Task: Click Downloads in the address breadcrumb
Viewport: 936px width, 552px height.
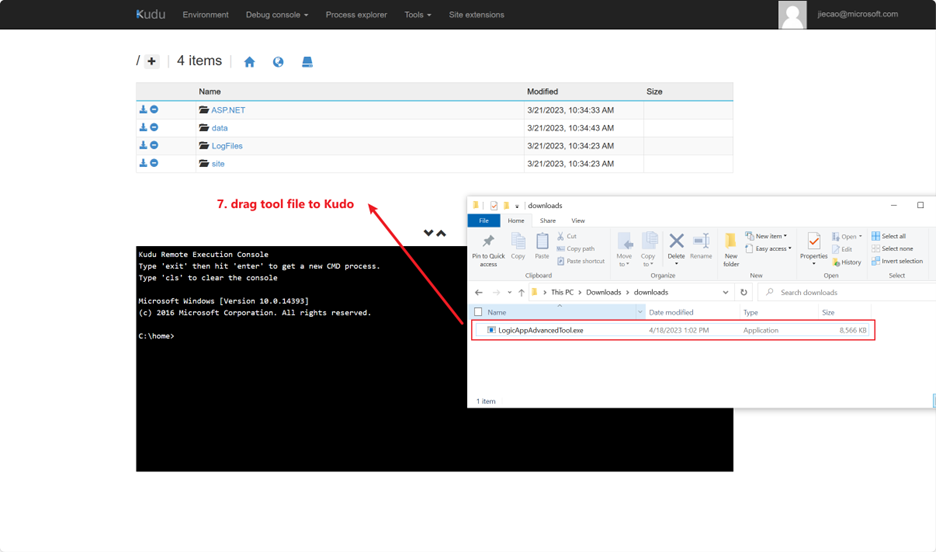Action: tap(604, 292)
